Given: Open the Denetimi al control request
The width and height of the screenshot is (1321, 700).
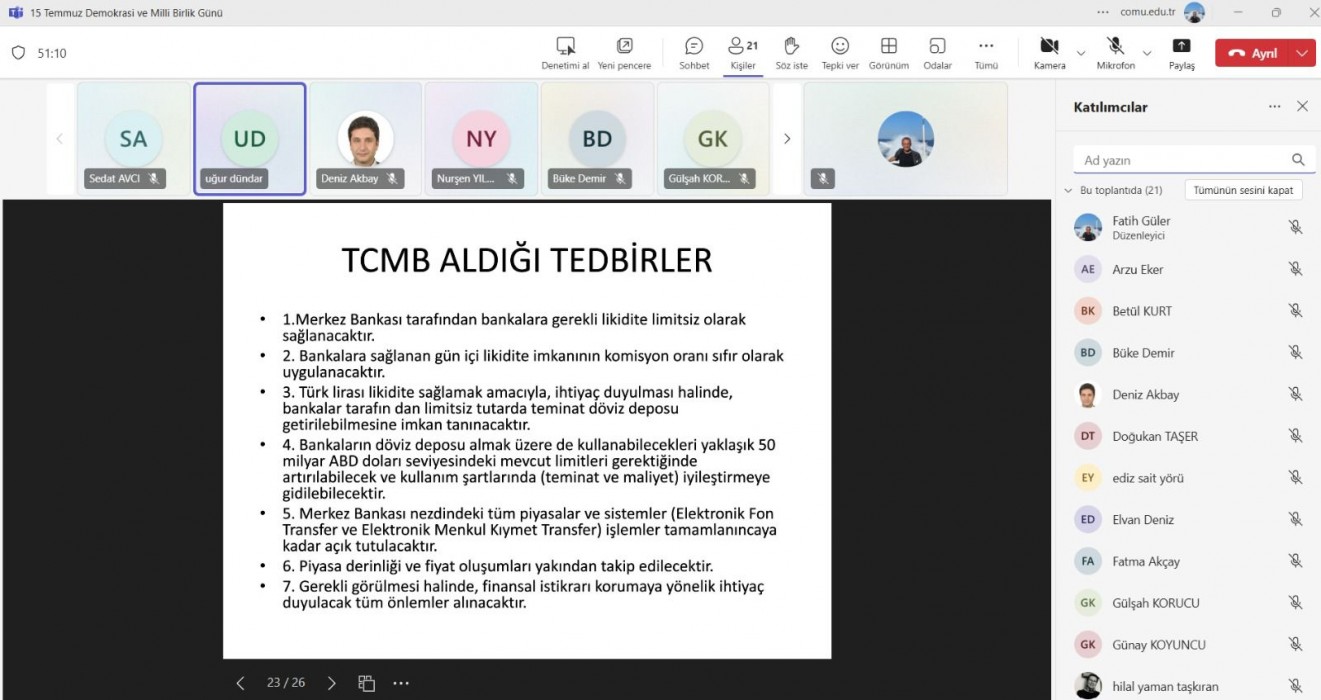Looking at the screenshot, I should 565,53.
